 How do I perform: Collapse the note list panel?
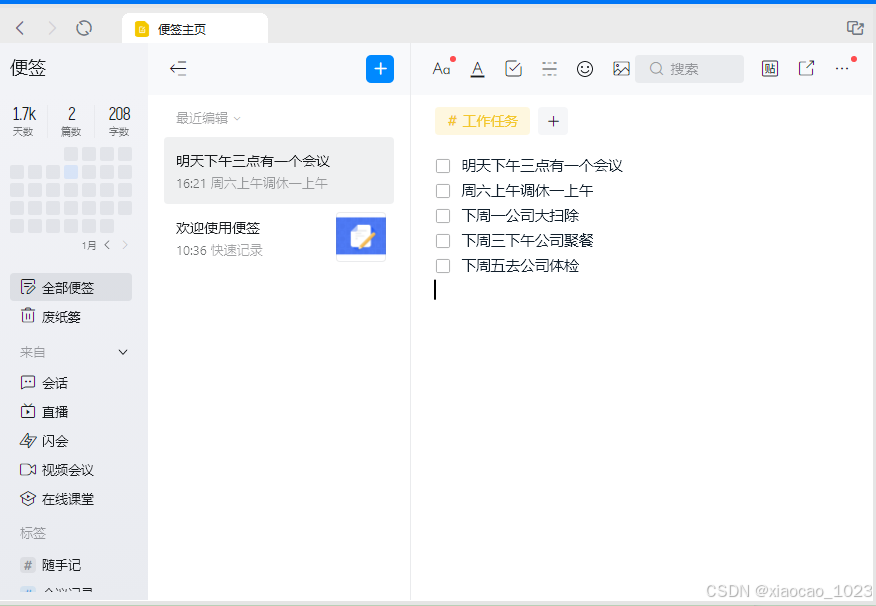pos(178,69)
